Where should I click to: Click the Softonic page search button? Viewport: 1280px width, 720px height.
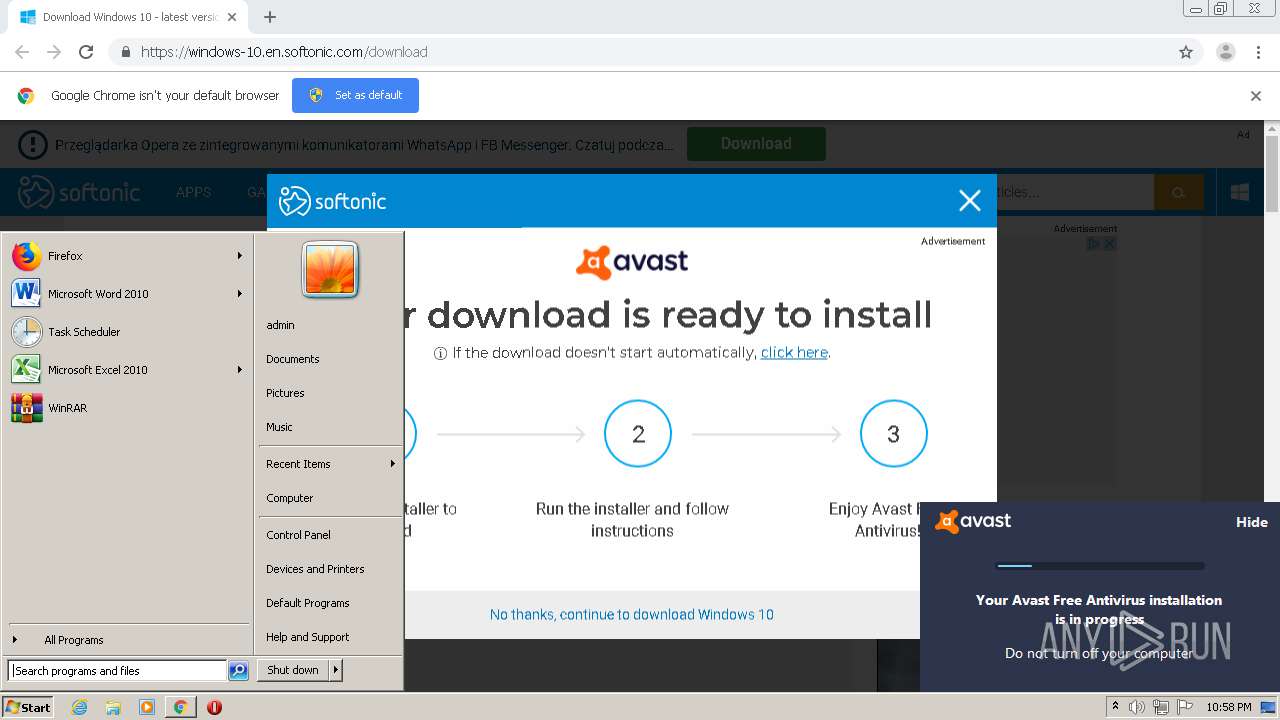[1179, 192]
